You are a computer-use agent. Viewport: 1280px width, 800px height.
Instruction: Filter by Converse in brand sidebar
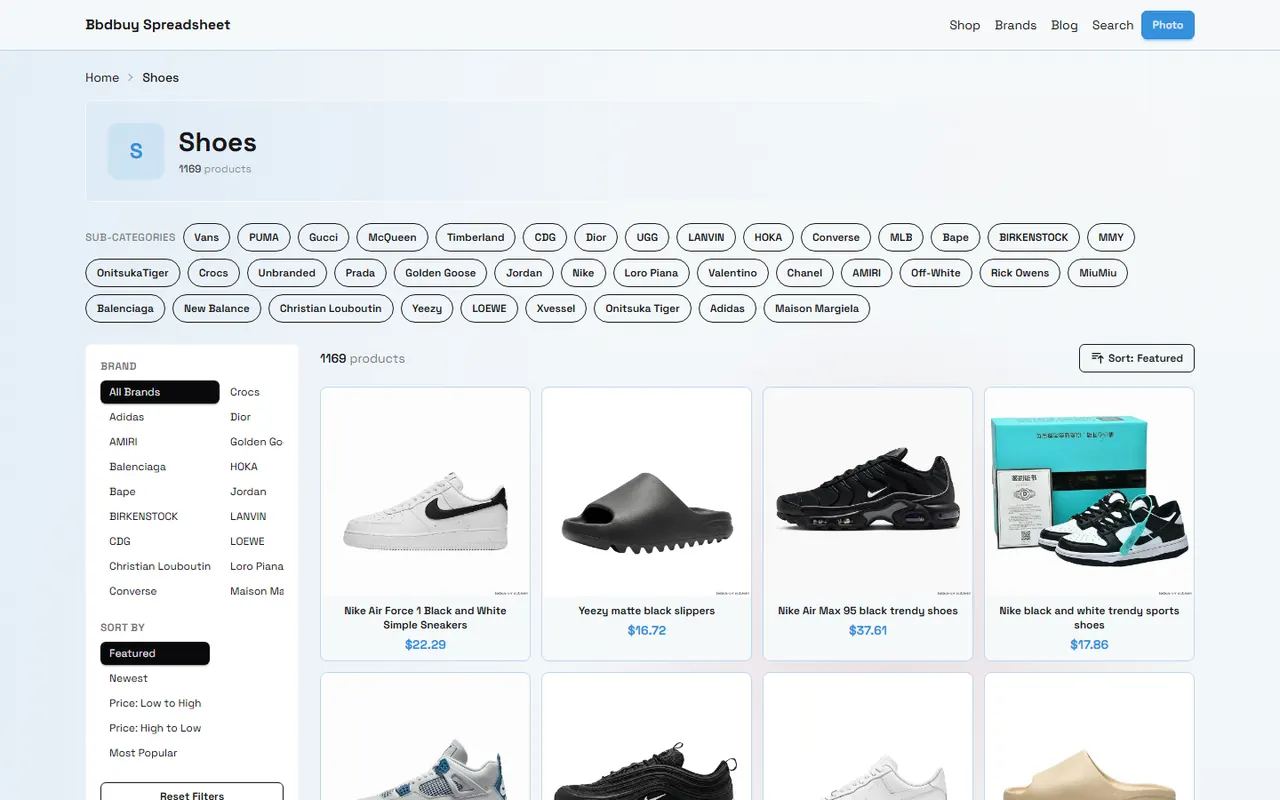pyautogui.click(x=160, y=591)
